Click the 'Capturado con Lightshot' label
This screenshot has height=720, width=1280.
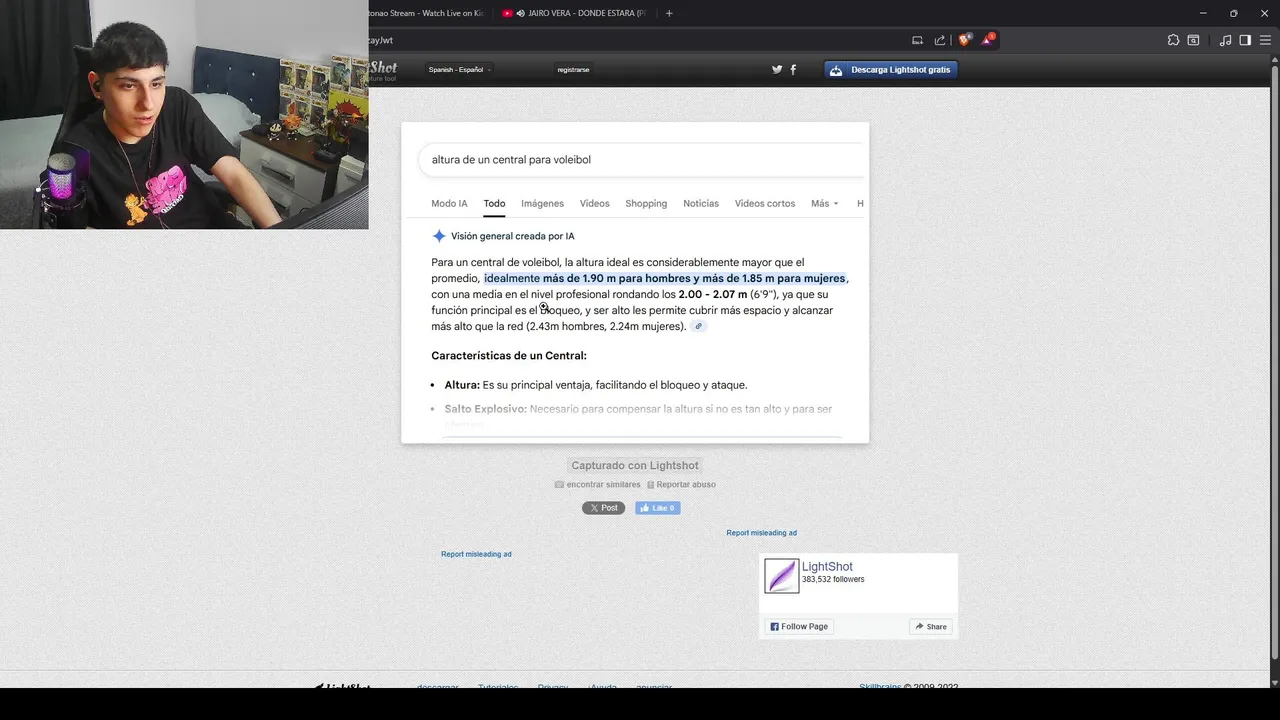coord(635,465)
